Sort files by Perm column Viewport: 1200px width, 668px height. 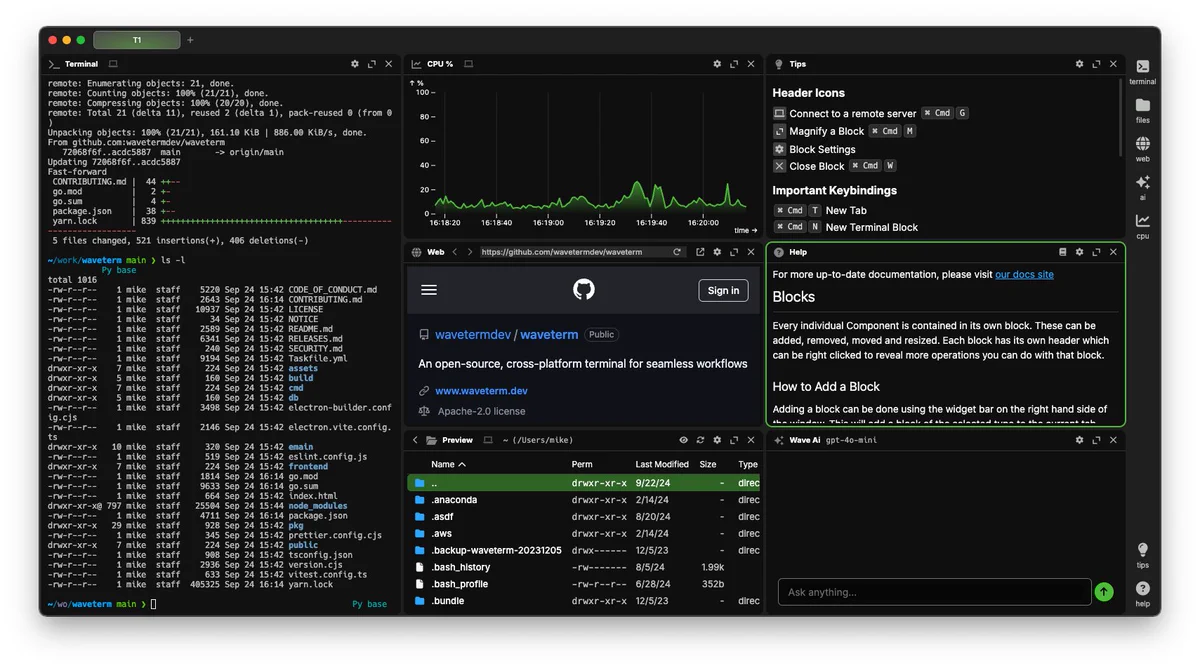[582, 464]
